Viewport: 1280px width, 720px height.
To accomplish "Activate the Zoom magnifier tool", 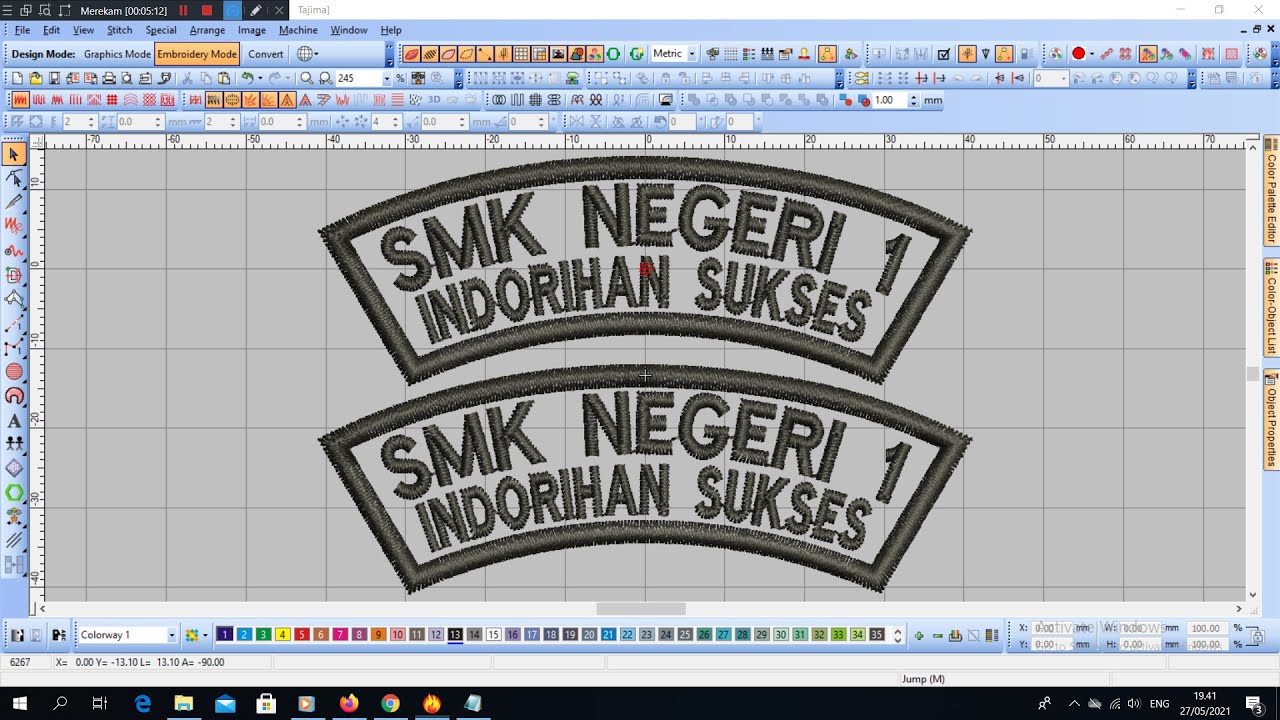I will click(x=307, y=78).
